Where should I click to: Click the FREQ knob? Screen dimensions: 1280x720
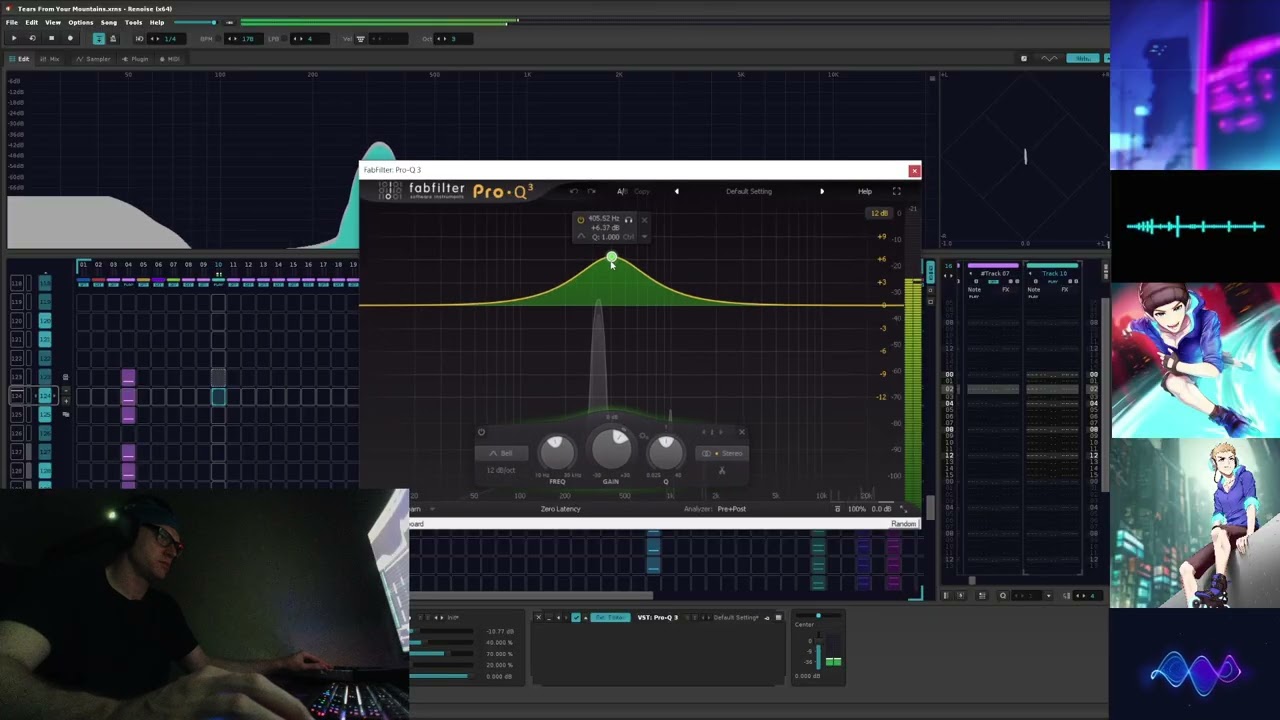click(557, 452)
